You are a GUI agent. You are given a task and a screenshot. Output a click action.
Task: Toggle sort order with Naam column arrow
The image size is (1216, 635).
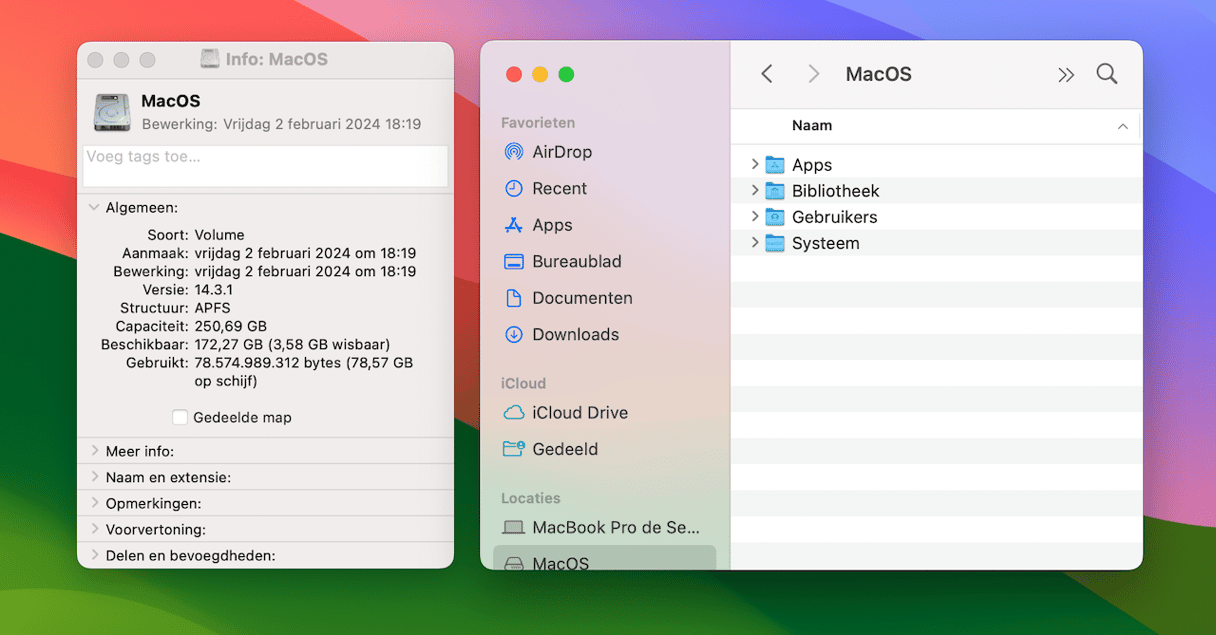click(1123, 126)
